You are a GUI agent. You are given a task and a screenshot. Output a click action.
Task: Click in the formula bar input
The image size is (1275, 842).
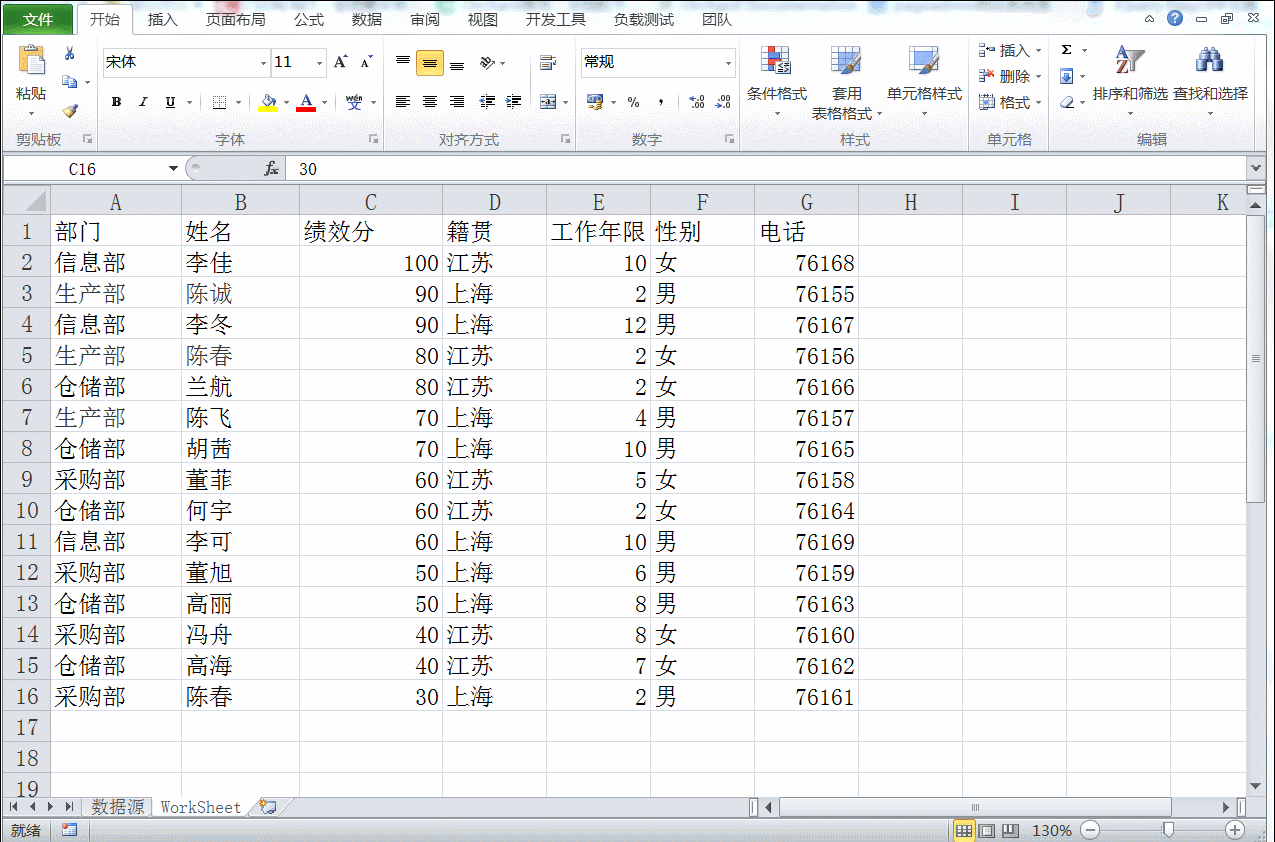pyautogui.click(x=765, y=169)
